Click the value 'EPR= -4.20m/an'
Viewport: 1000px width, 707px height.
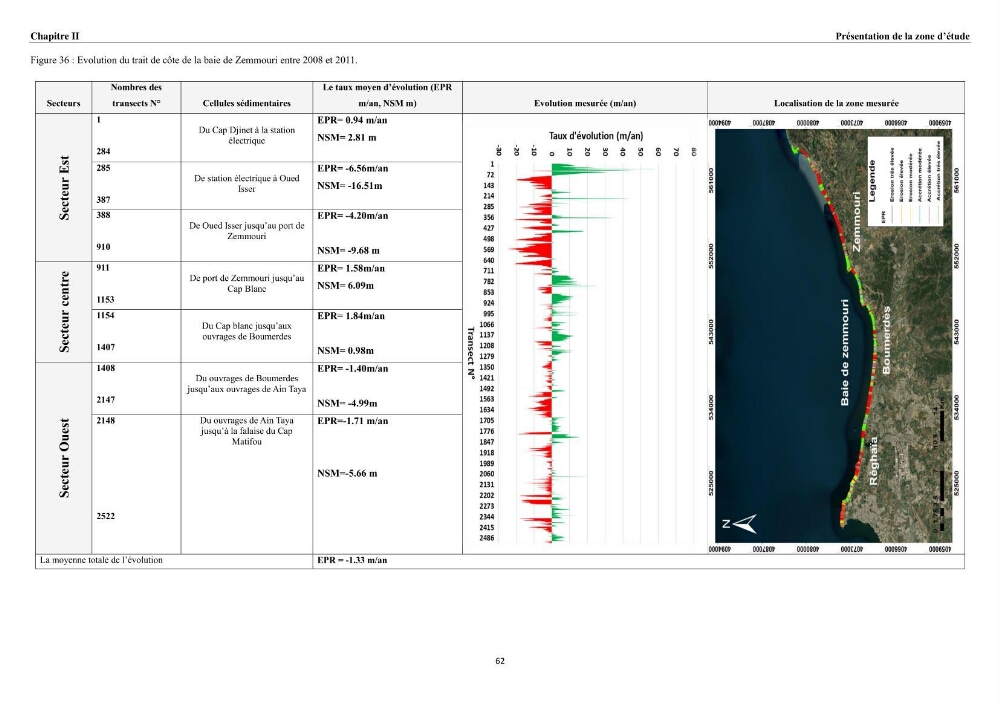353,216
